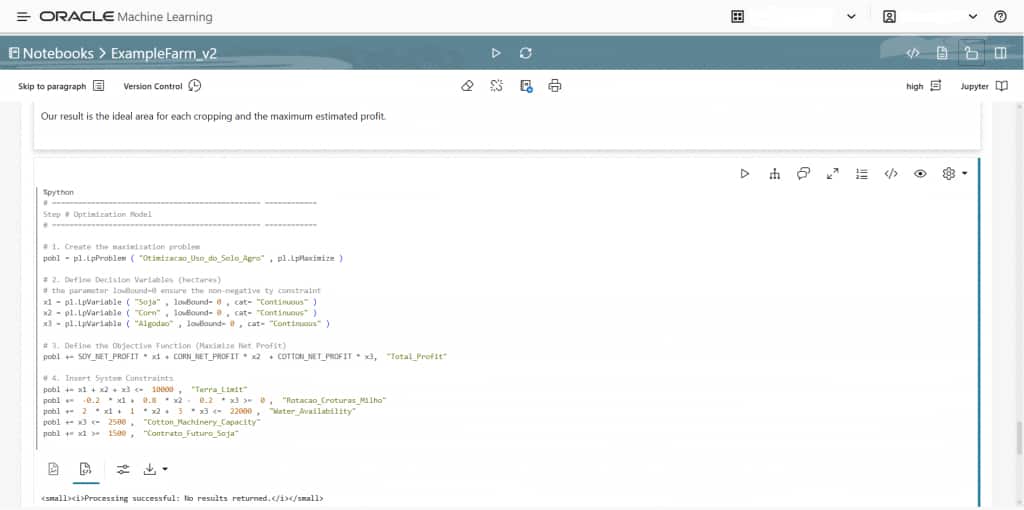Screen dimensions: 1024x510
Task: Print the notebook
Action: pos(554,86)
